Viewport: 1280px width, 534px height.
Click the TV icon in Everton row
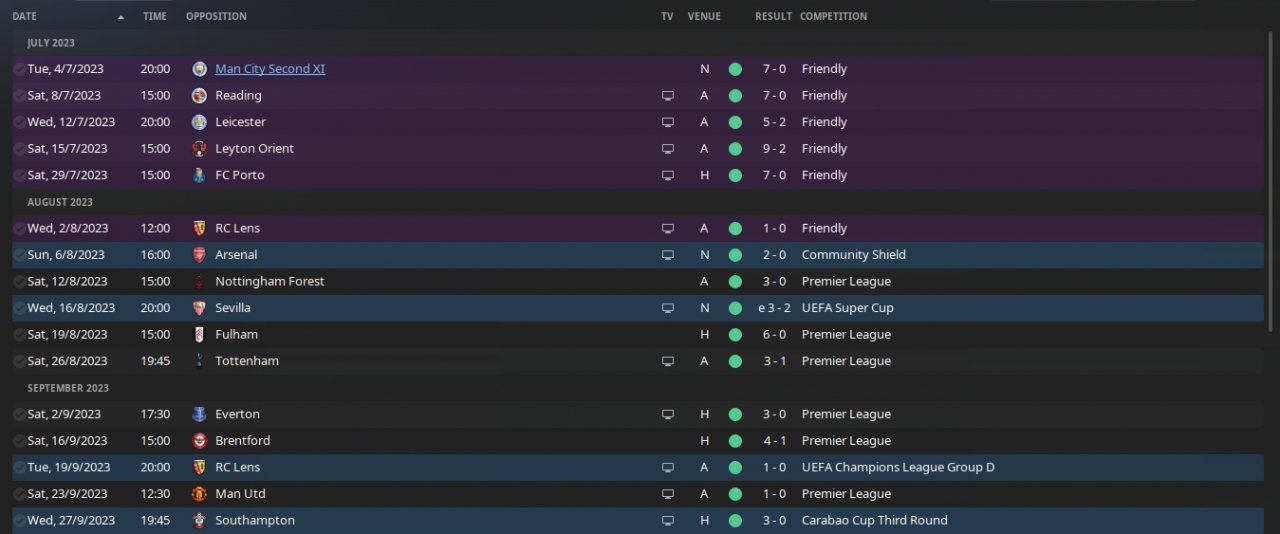point(667,414)
